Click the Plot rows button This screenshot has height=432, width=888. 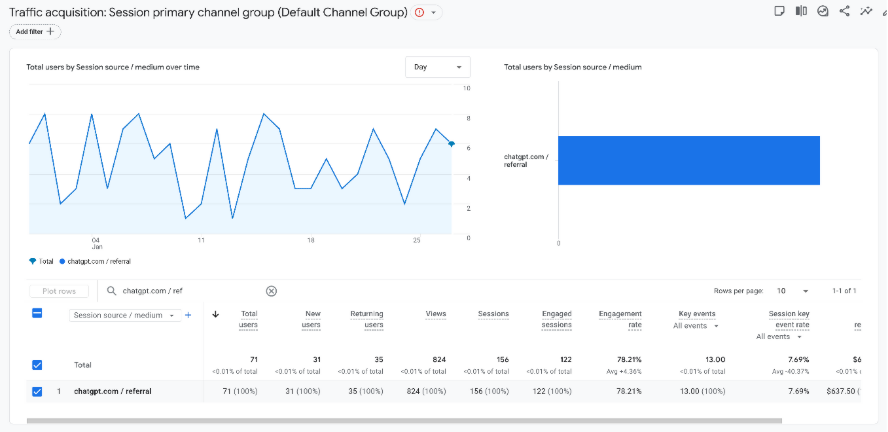coord(58,291)
